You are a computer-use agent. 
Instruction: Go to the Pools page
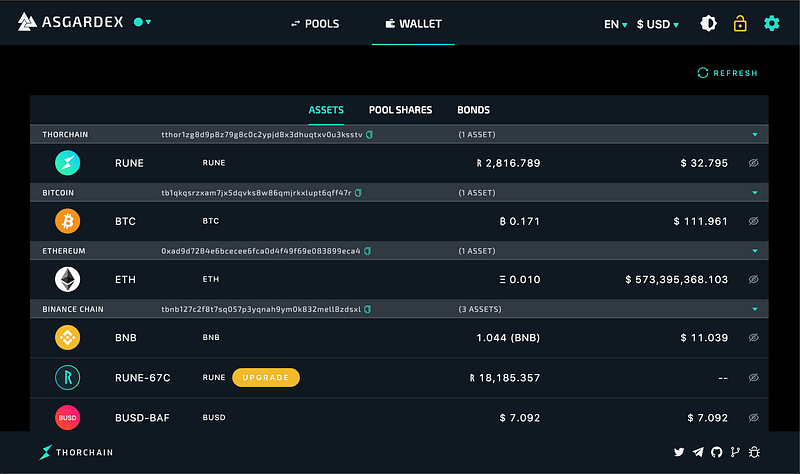click(x=314, y=24)
